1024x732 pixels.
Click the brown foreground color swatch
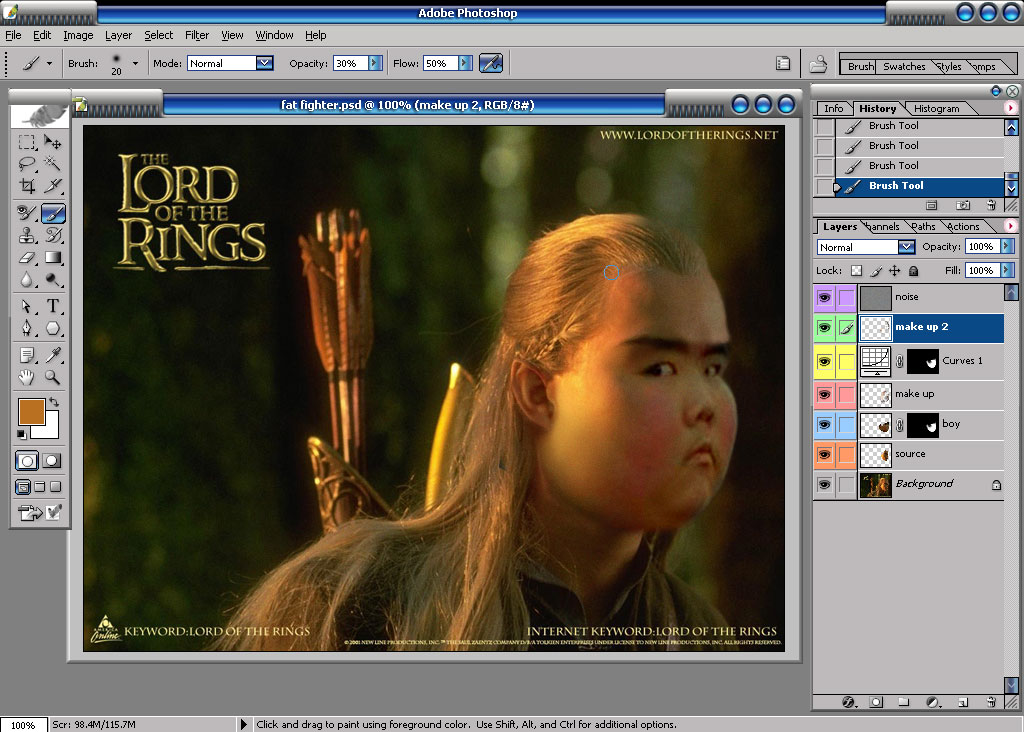click(30, 411)
